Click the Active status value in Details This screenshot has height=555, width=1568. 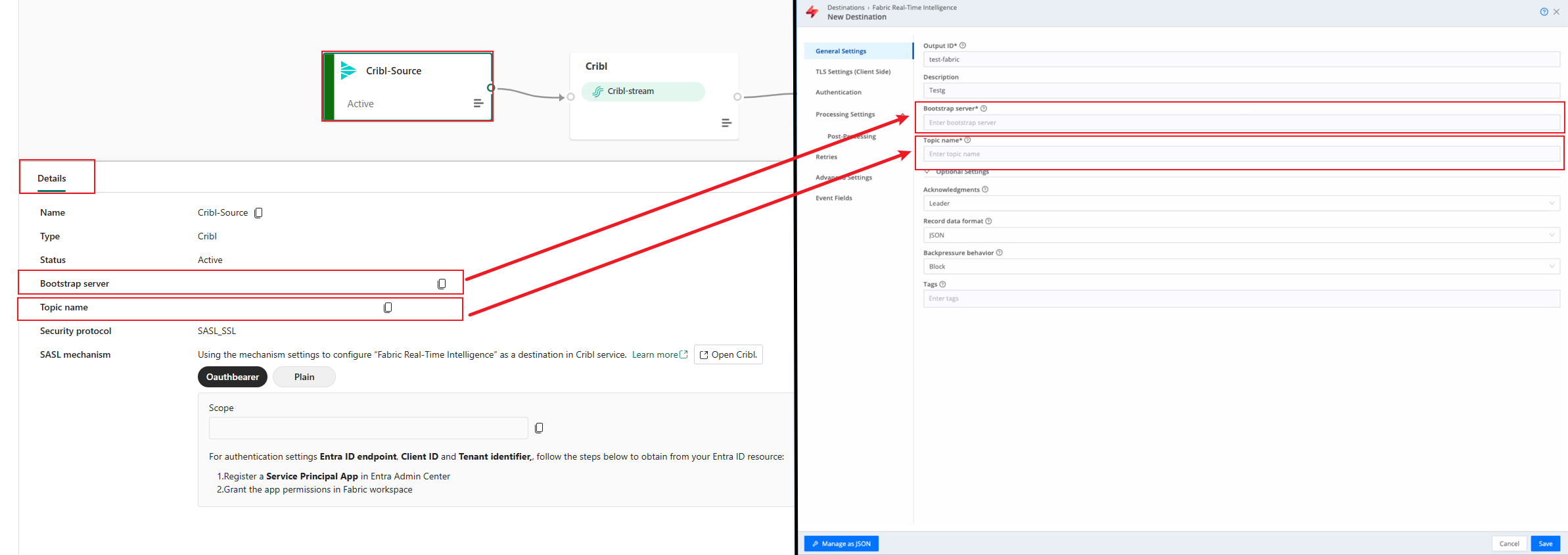pos(210,260)
